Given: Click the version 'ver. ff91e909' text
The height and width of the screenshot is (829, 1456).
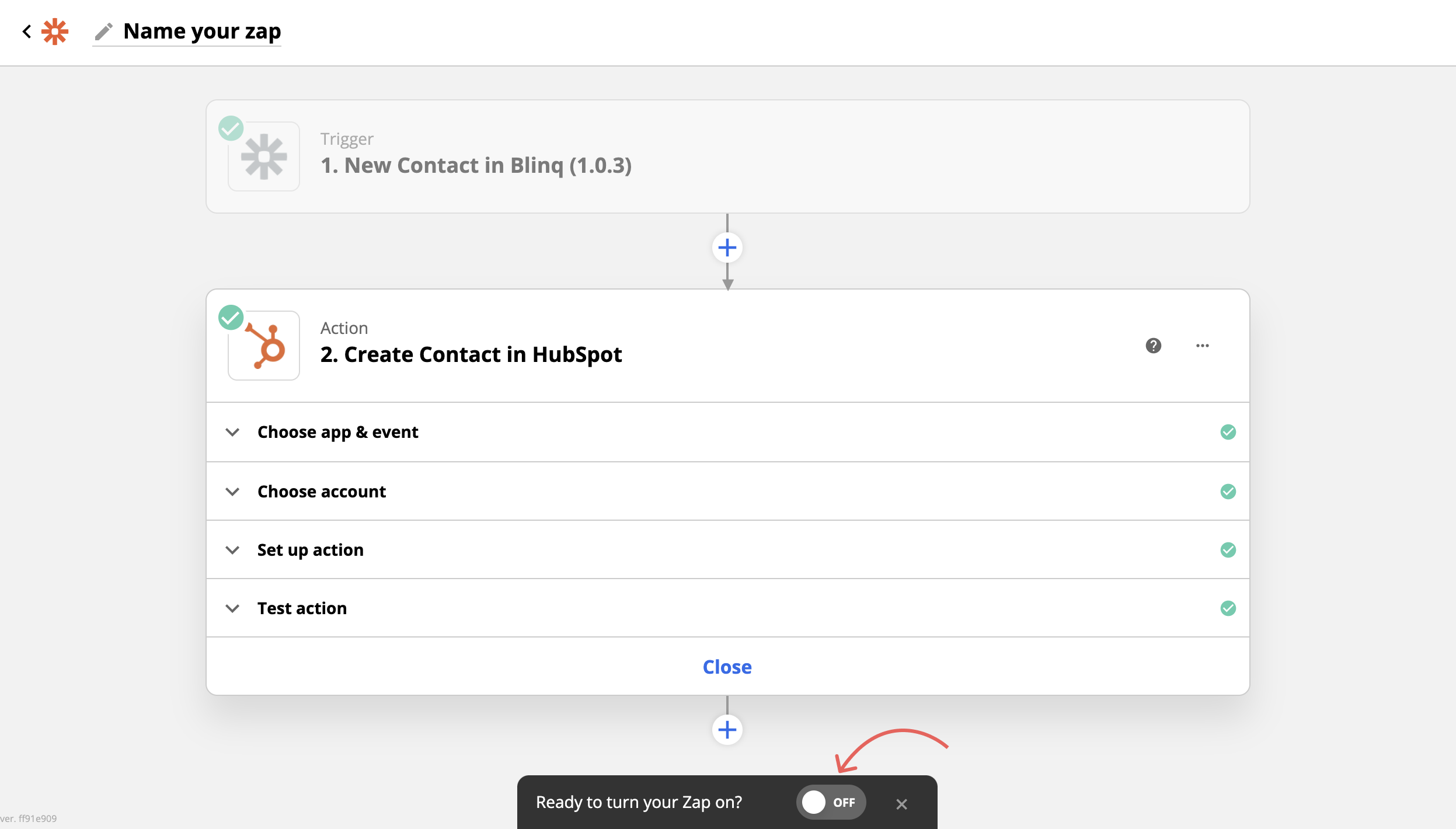Looking at the screenshot, I should coord(29,818).
